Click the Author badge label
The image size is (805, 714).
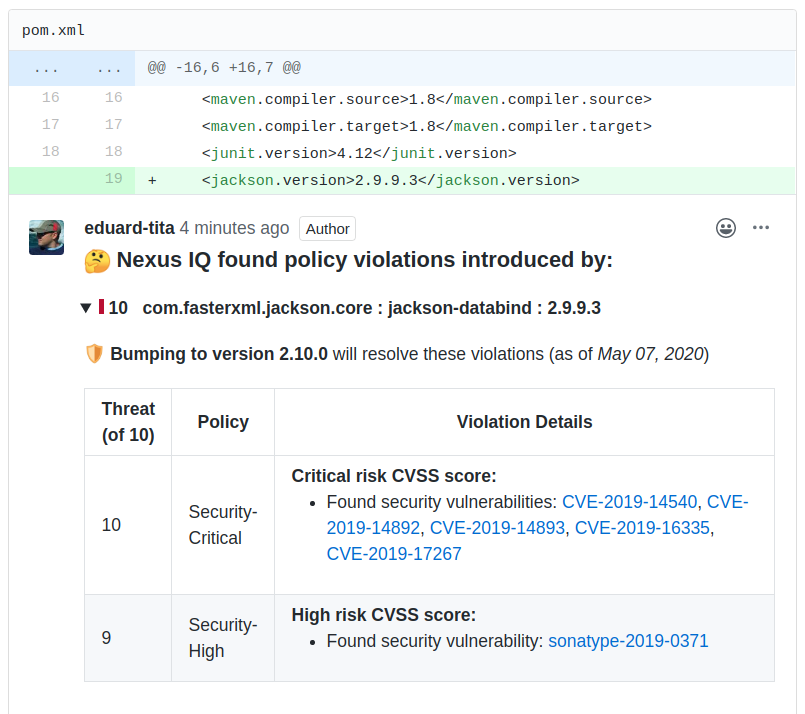point(327,229)
